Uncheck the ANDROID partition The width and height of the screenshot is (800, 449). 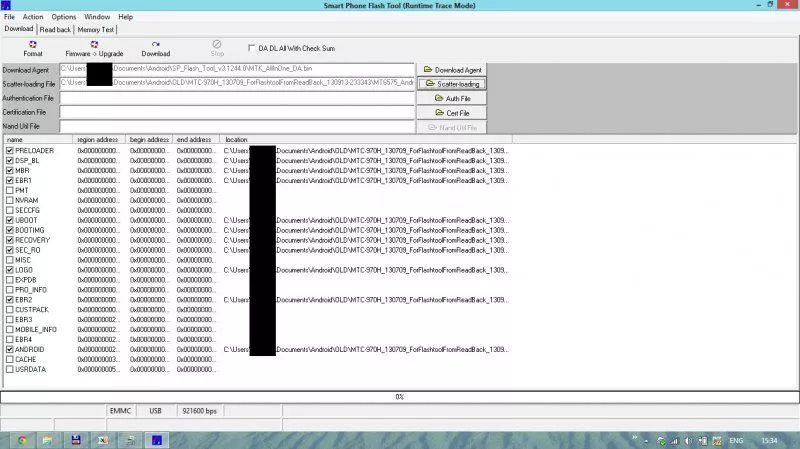point(10,349)
